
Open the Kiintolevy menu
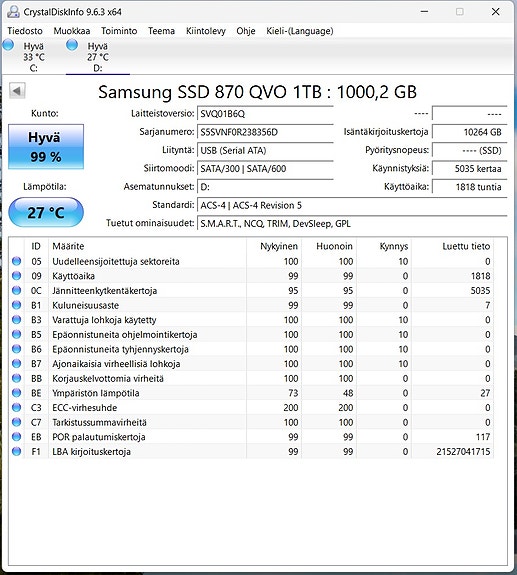pyautogui.click(x=206, y=31)
